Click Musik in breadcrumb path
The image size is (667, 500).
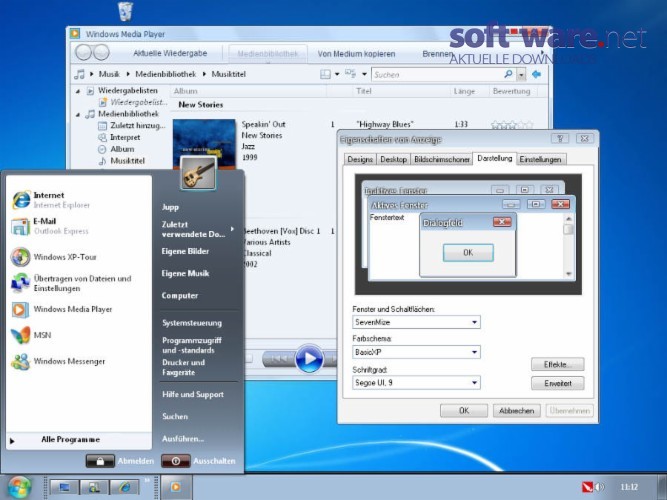(x=109, y=74)
